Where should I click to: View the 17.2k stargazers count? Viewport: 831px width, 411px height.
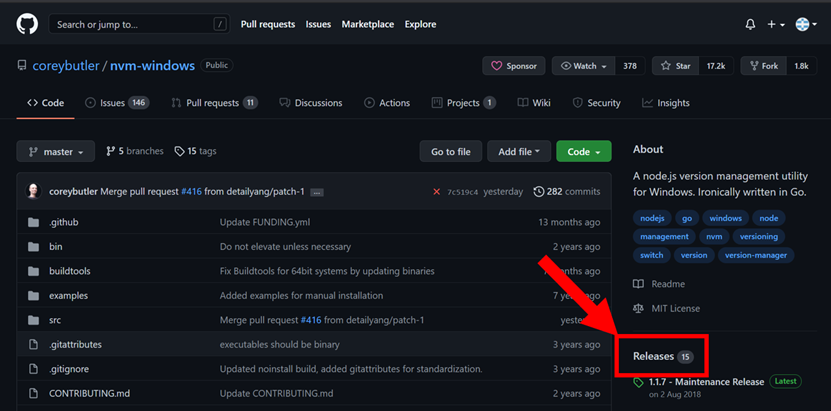[x=716, y=66]
